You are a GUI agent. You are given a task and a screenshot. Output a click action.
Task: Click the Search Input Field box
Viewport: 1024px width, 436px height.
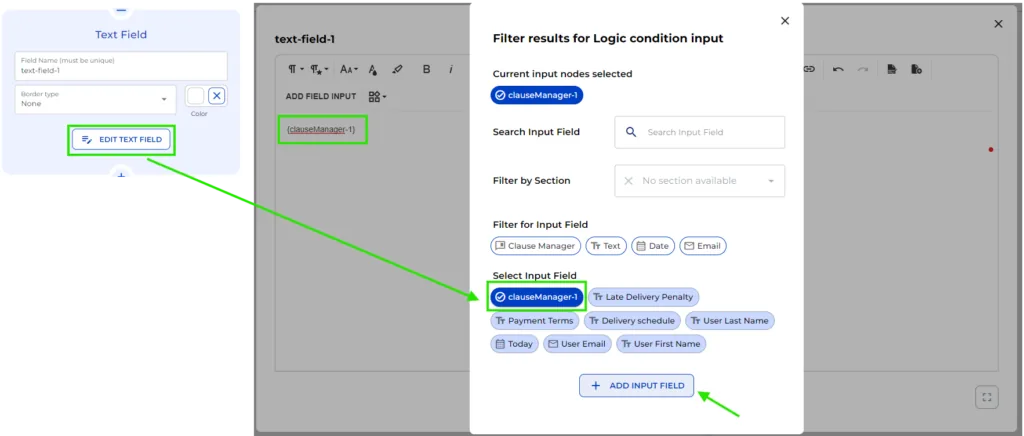point(699,132)
